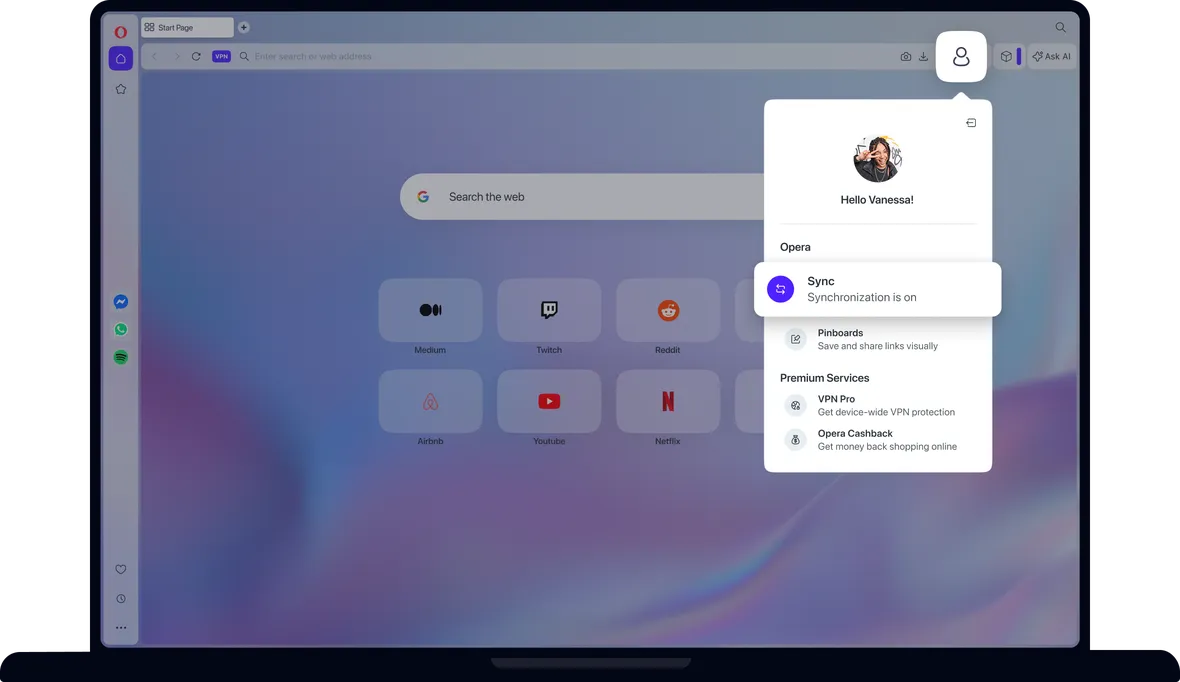Toggle the VPN badge in address bar
1180x682 pixels.
click(221, 56)
